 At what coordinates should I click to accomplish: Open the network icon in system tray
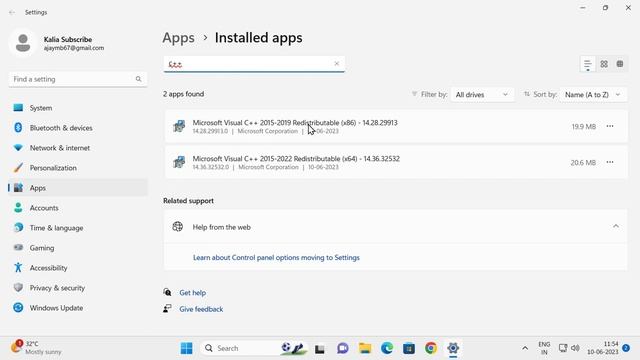pos(563,348)
